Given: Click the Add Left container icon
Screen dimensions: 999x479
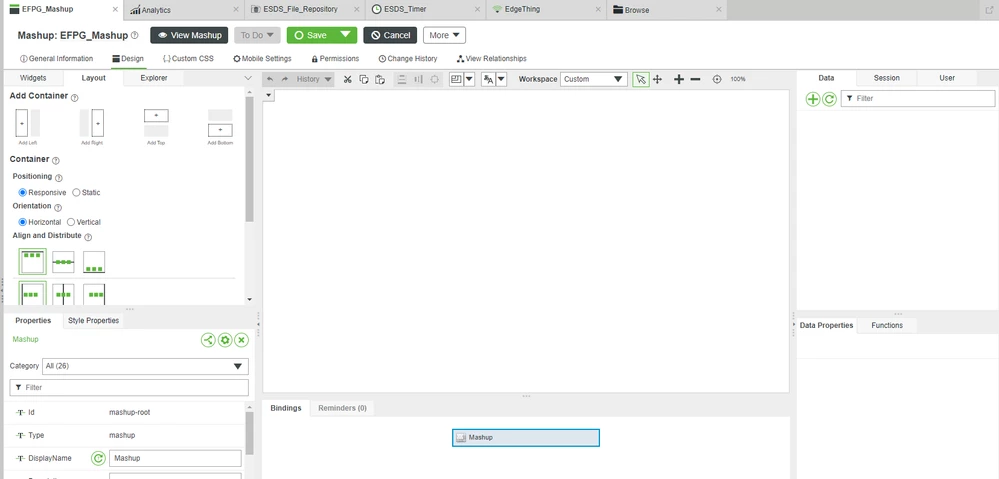Looking at the screenshot, I should point(27,123).
